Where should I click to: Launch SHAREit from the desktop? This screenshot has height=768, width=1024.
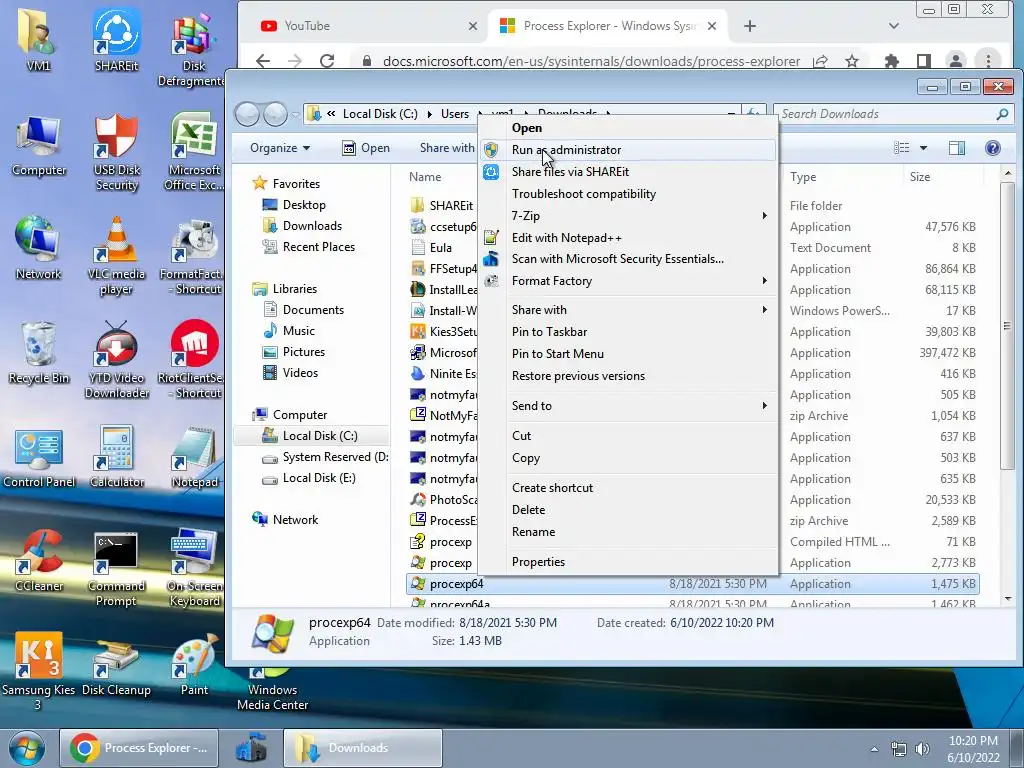tap(116, 40)
